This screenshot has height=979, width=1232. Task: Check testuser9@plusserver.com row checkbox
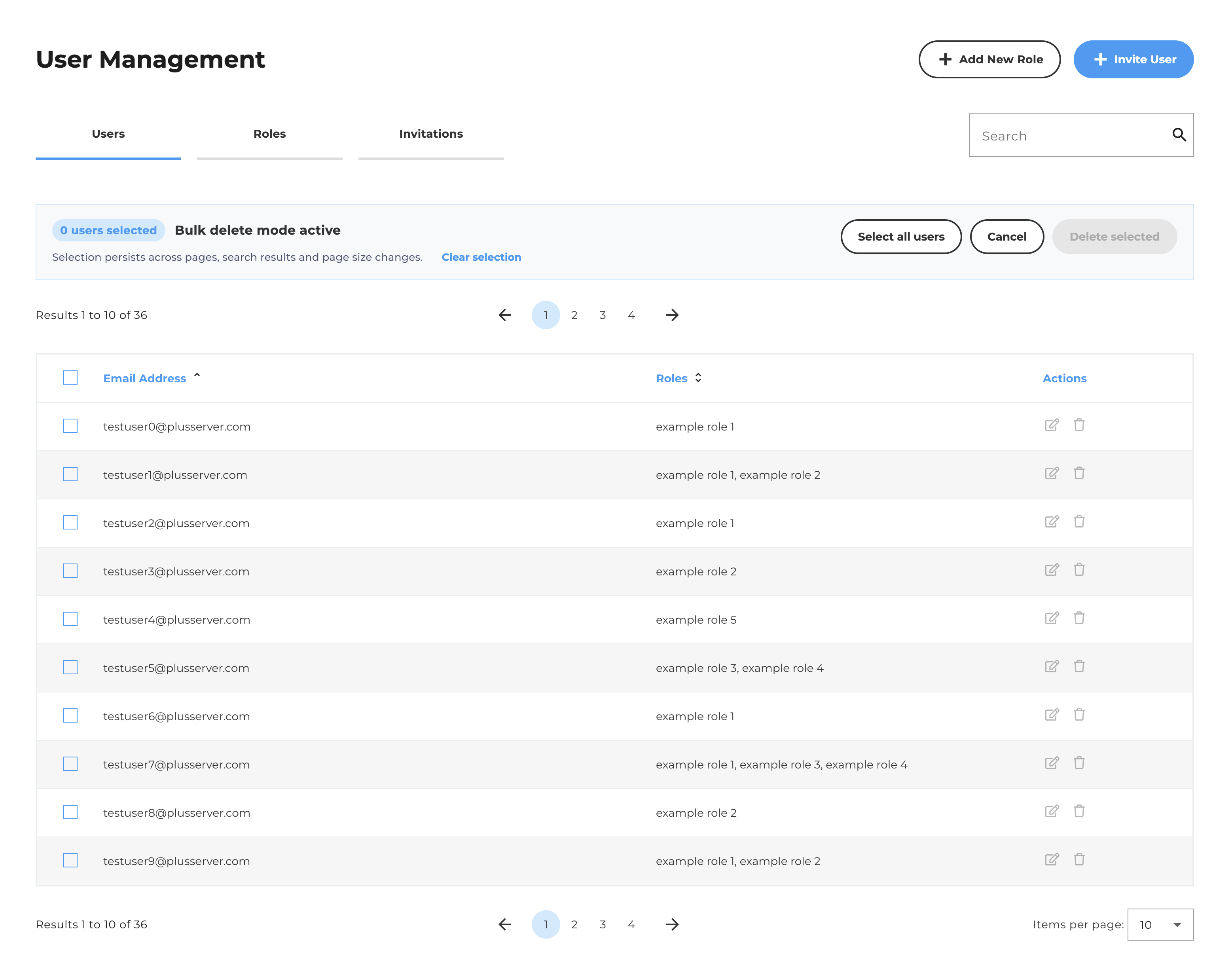70,861
